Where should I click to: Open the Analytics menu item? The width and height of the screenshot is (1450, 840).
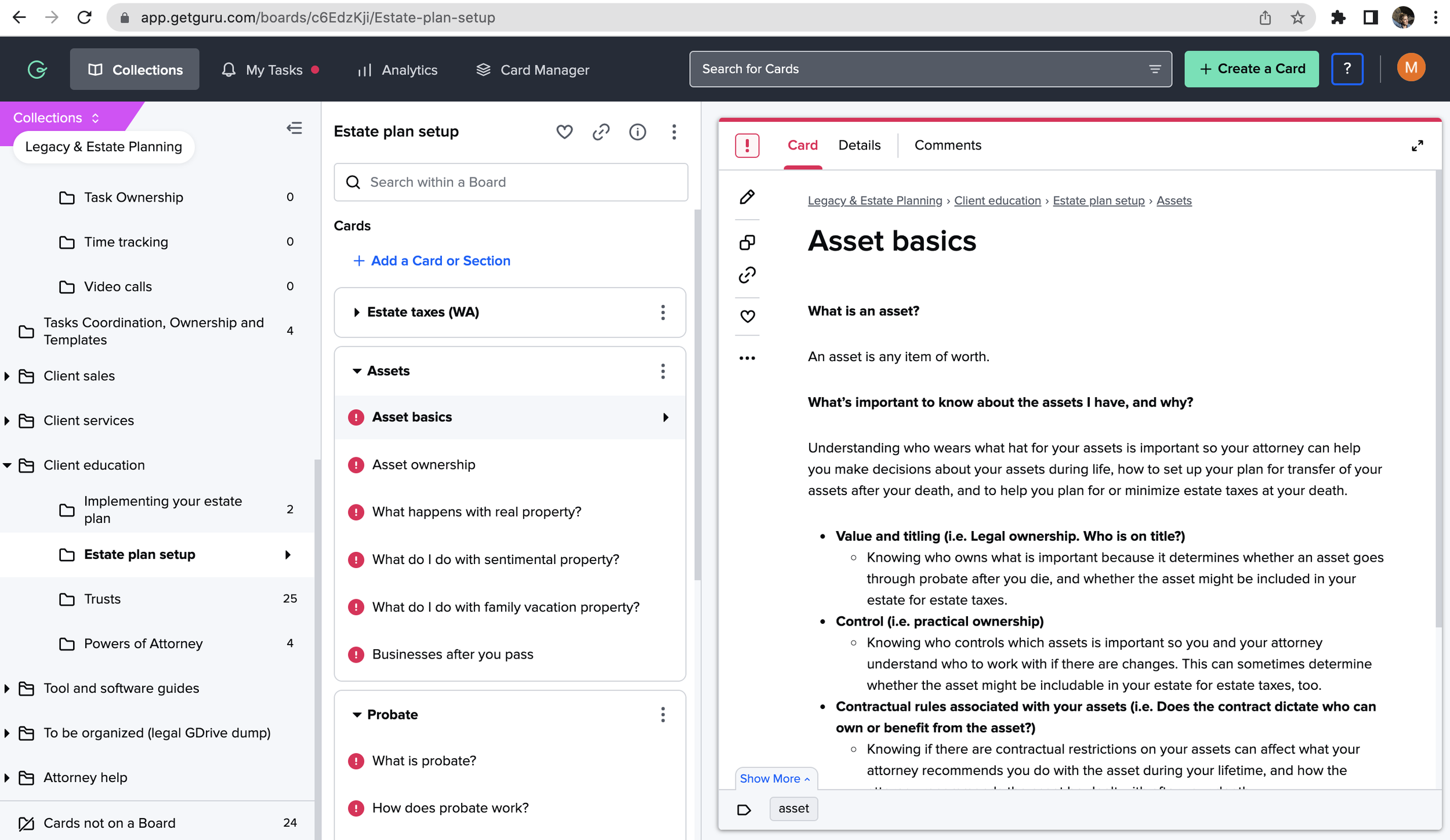[x=397, y=70]
